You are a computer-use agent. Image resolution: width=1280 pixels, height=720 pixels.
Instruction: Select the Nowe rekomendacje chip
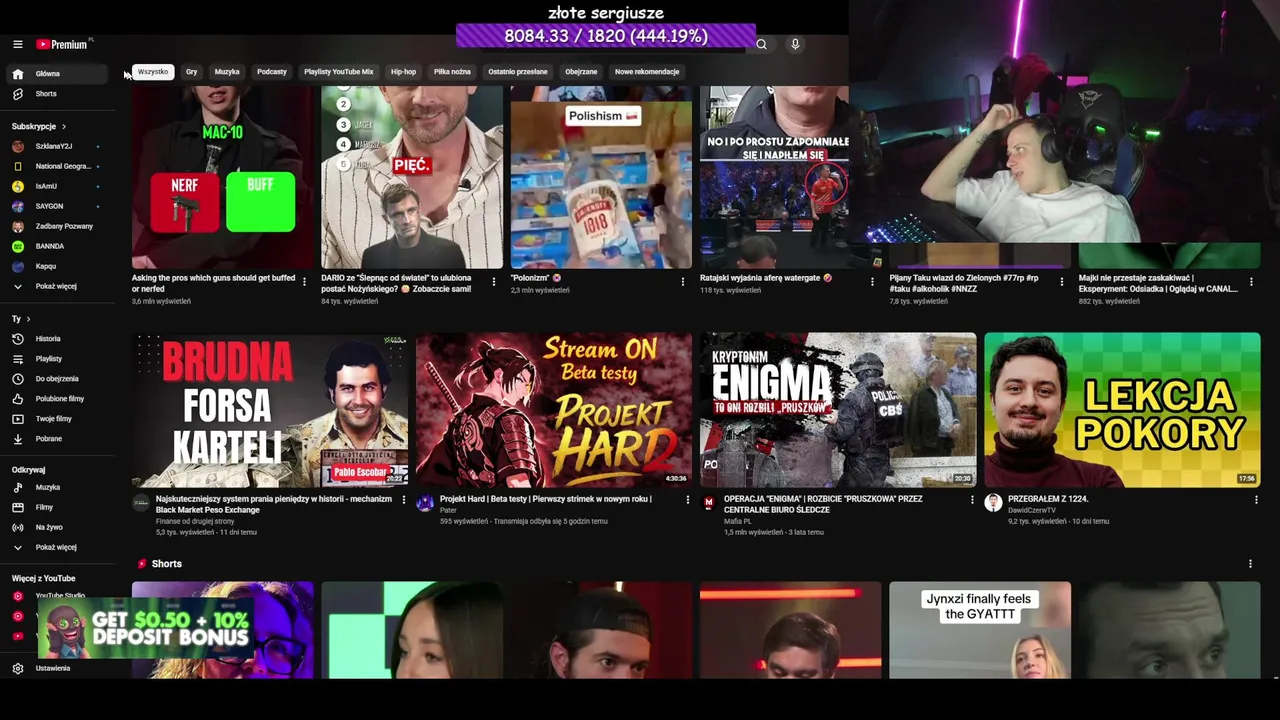coord(647,72)
